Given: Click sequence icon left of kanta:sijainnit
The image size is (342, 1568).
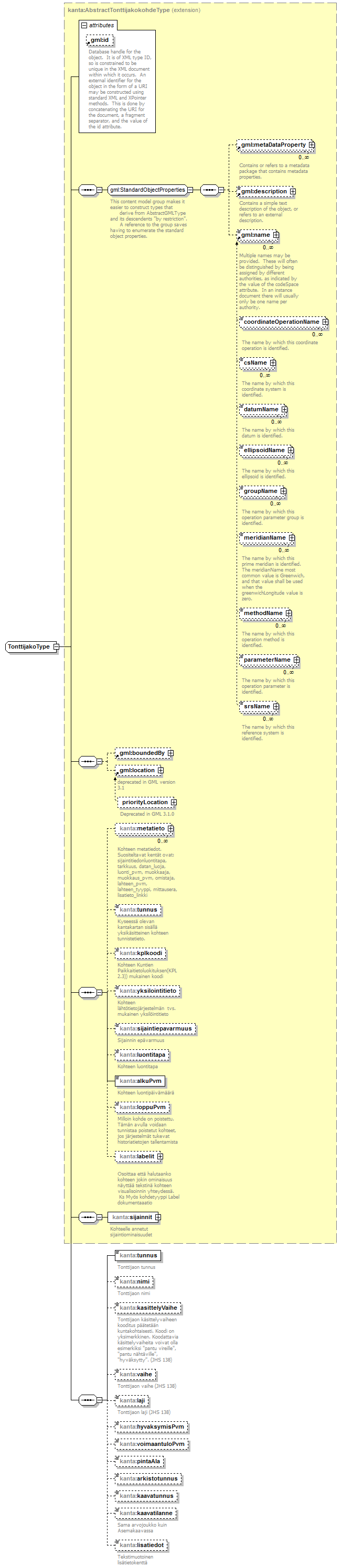Looking at the screenshot, I should (88, 1217).
